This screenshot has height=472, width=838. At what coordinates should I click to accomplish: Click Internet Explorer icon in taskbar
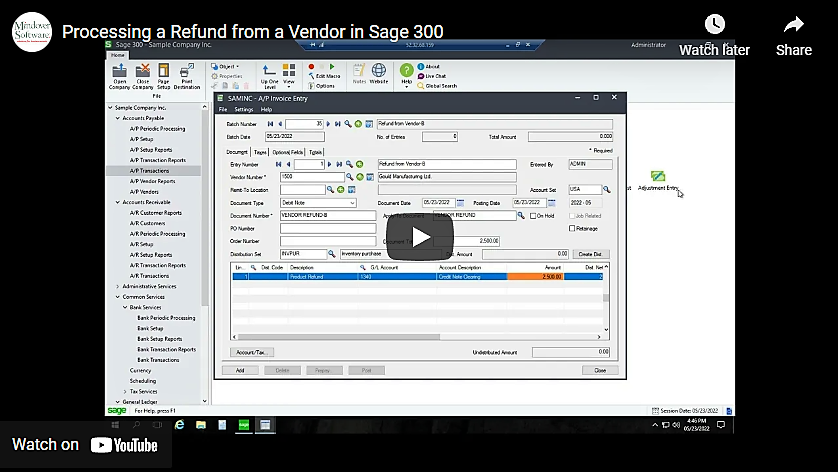pos(180,425)
